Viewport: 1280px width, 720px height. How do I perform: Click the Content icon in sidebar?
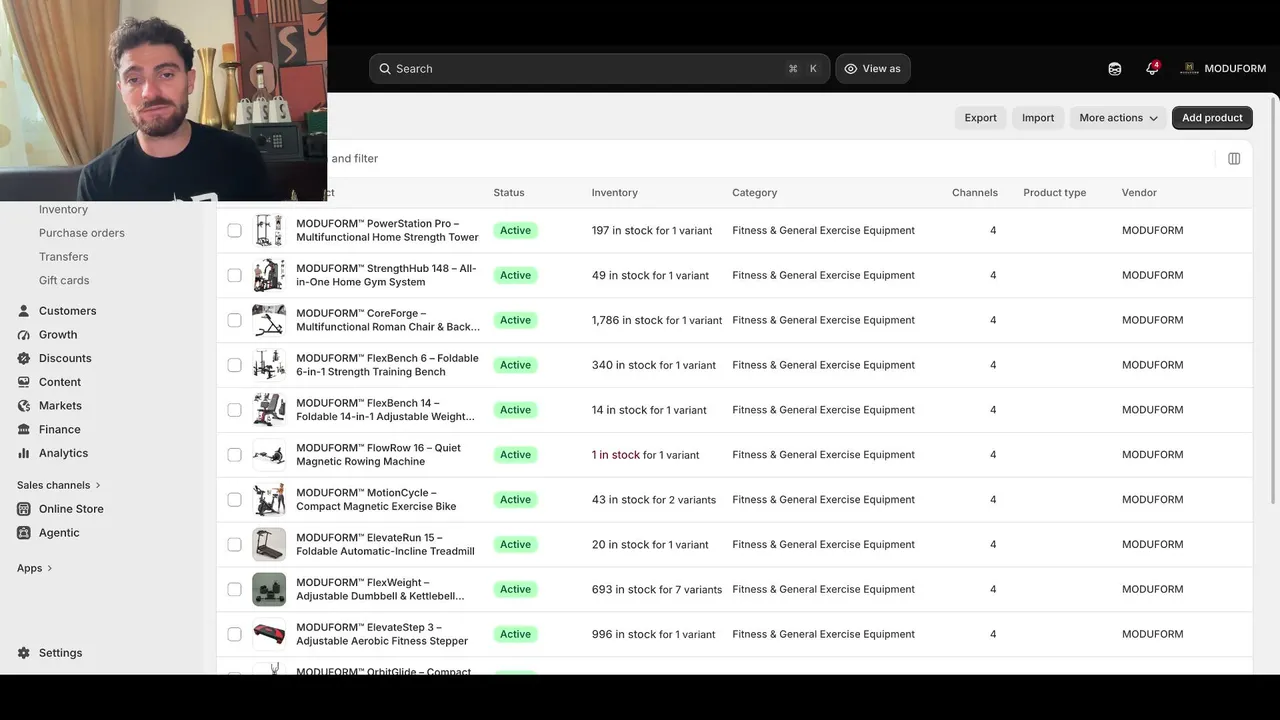tap(24, 382)
